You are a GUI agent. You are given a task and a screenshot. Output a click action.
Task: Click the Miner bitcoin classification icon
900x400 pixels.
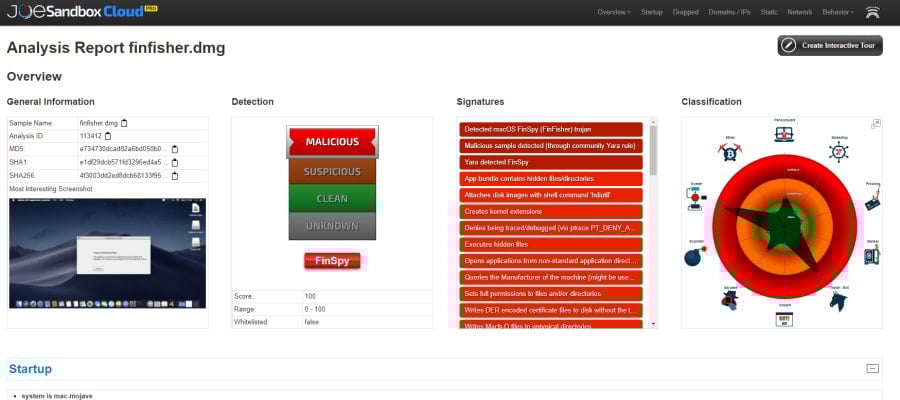[x=729, y=152]
